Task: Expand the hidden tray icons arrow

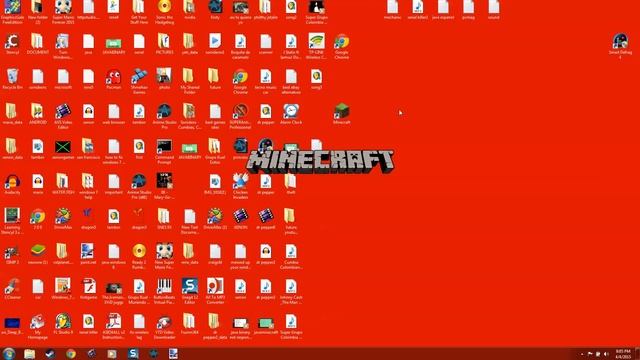Action: tap(582, 354)
